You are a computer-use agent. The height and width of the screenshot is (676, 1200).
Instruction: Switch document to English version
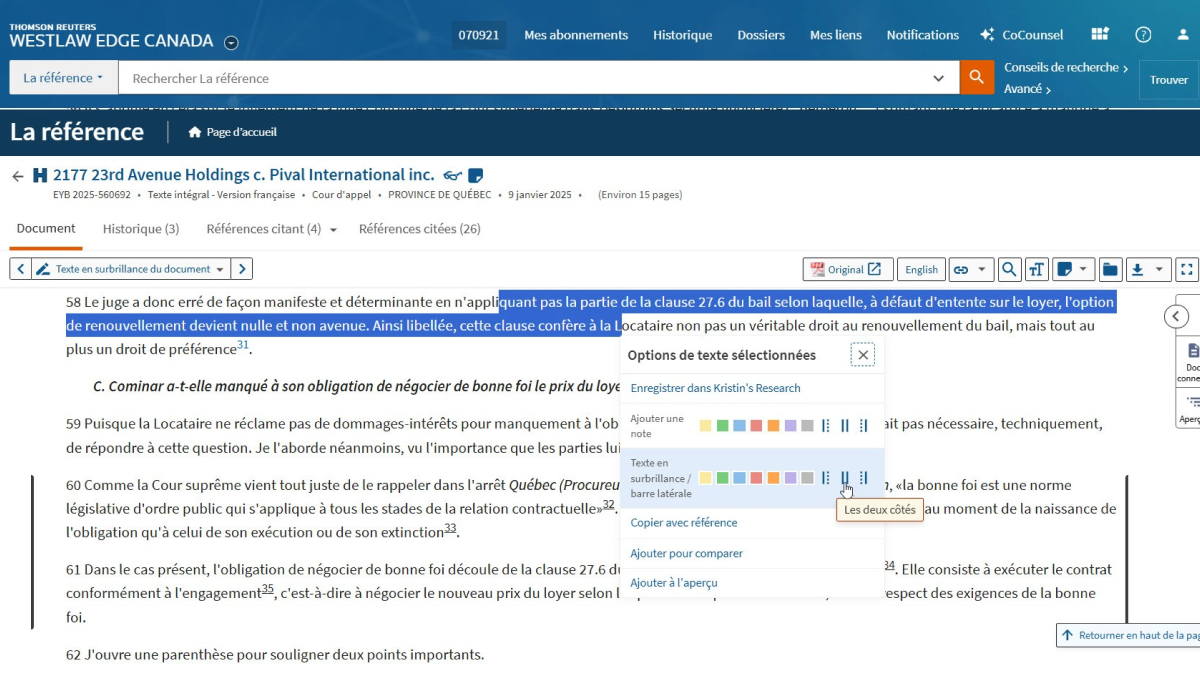point(921,269)
